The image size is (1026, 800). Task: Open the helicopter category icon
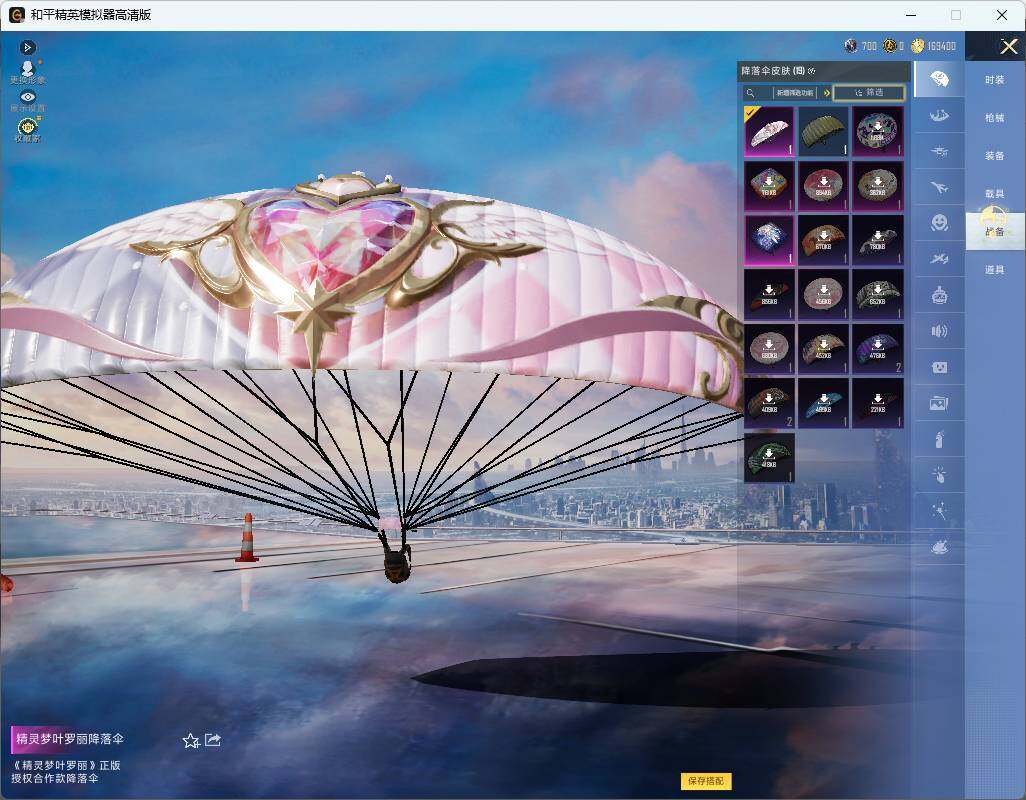939,152
